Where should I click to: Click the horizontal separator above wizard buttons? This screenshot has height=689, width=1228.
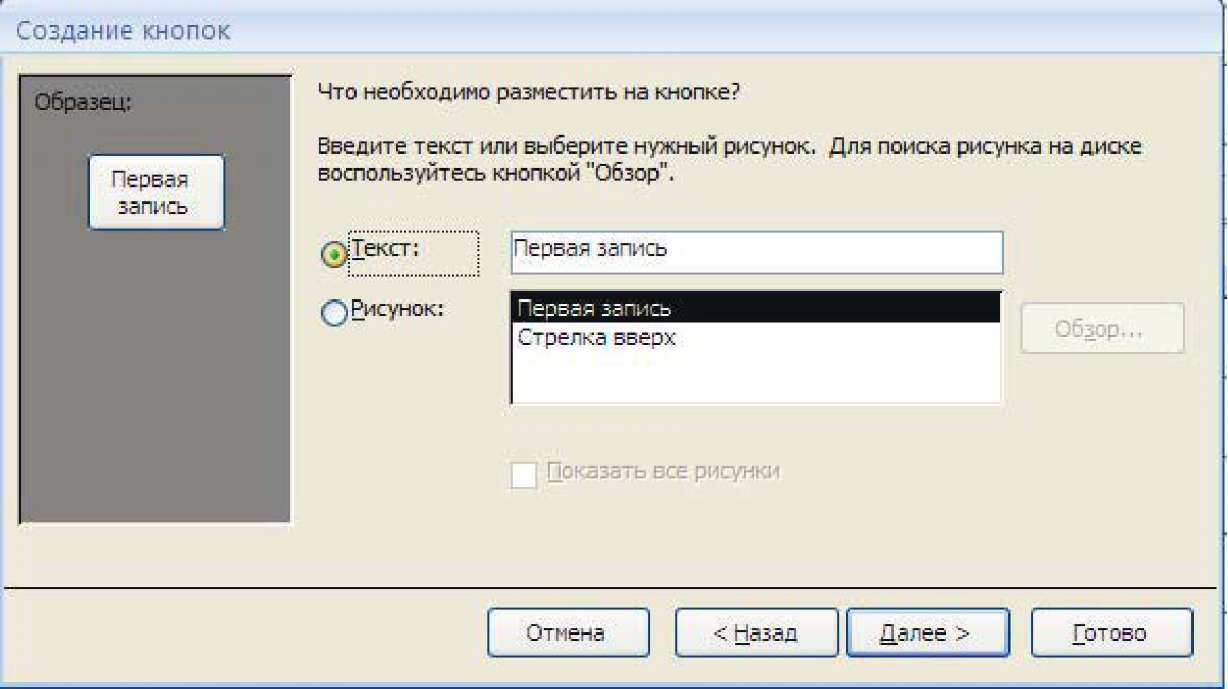click(614, 585)
